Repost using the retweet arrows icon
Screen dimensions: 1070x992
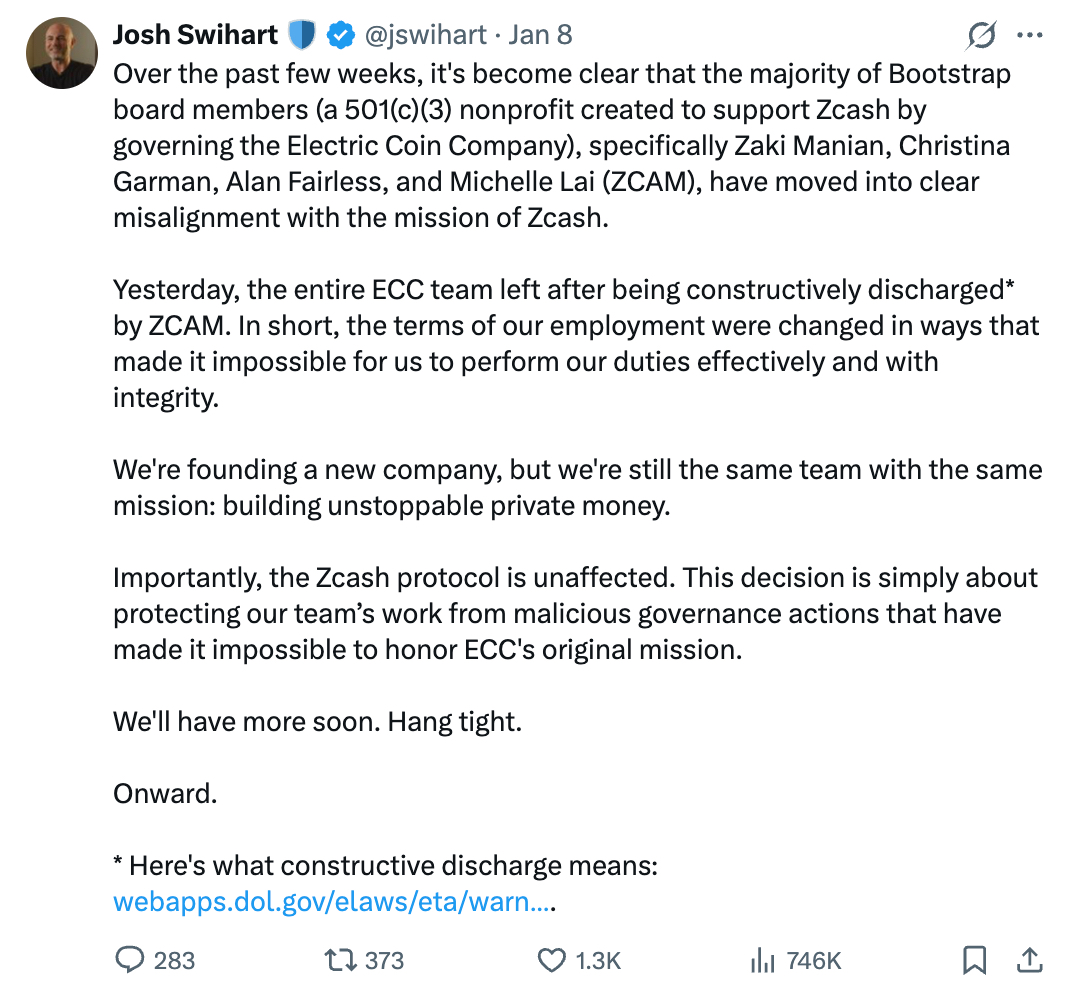click(x=340, y=961)
